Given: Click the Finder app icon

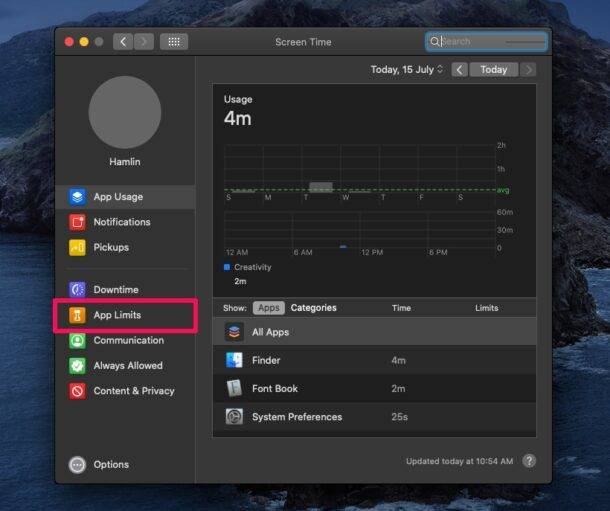Looking at the screenshot, I should [234, 360].
